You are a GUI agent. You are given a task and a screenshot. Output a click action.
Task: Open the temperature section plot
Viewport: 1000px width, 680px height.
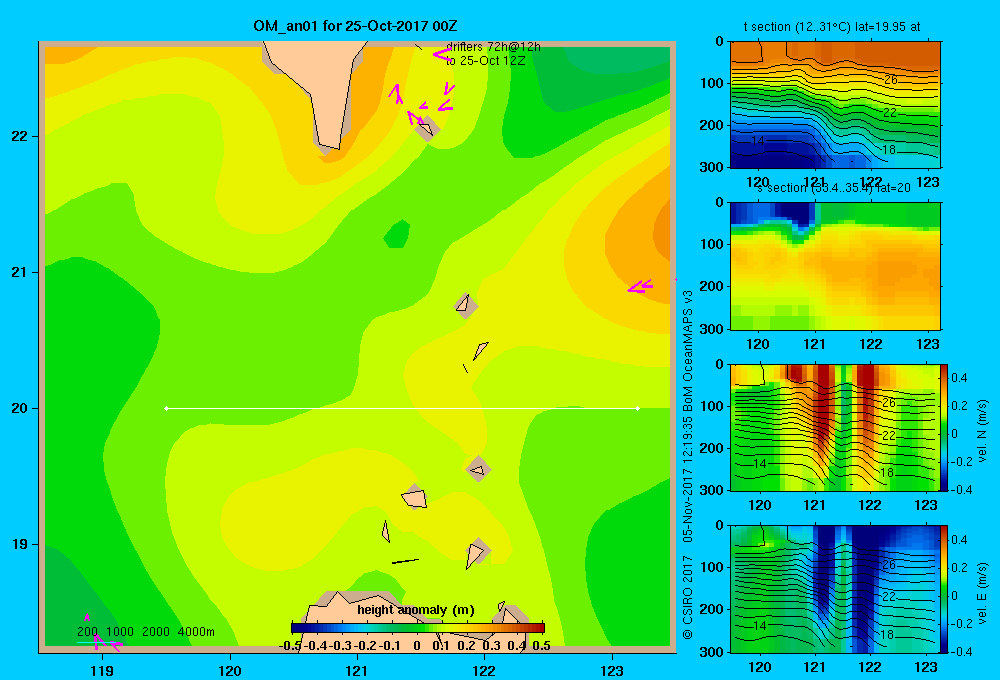point(835,105)
